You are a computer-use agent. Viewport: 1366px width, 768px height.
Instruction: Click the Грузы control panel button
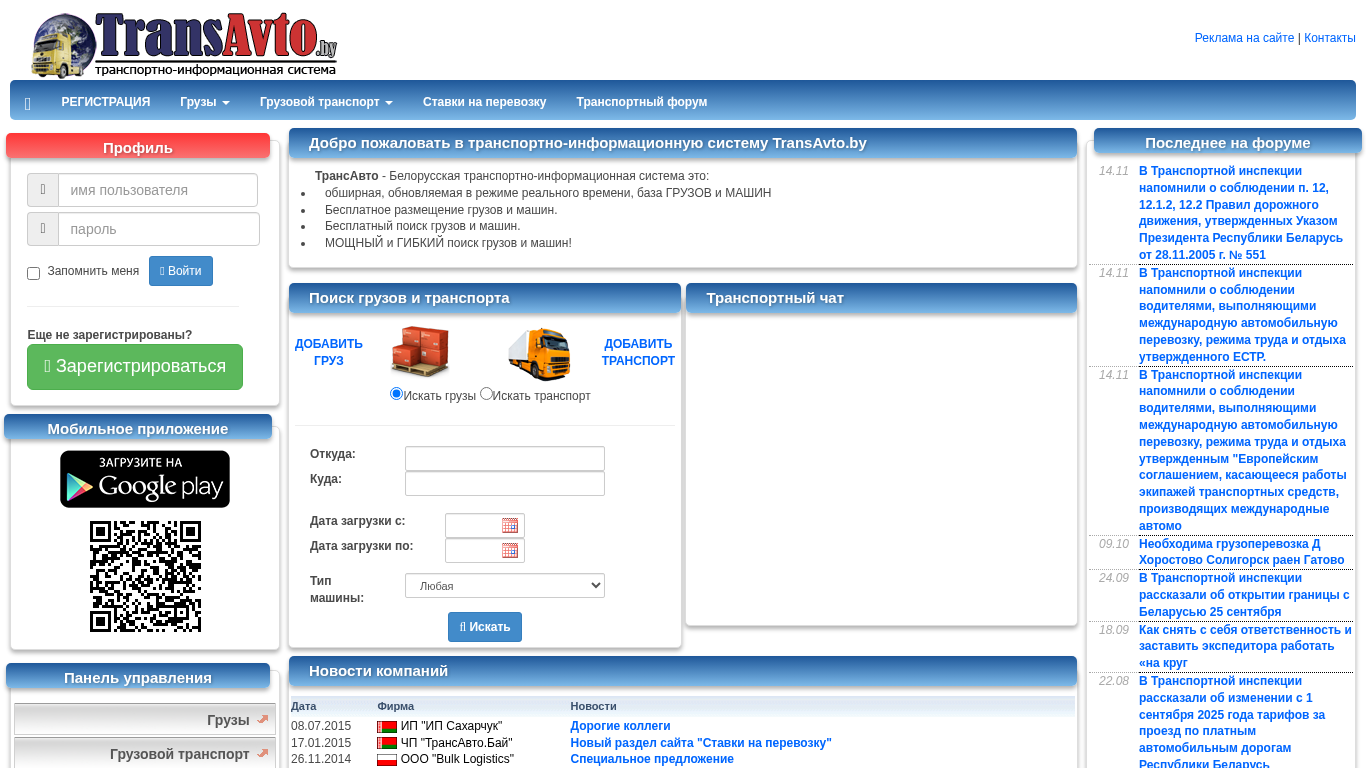click(x=145, y=720)
